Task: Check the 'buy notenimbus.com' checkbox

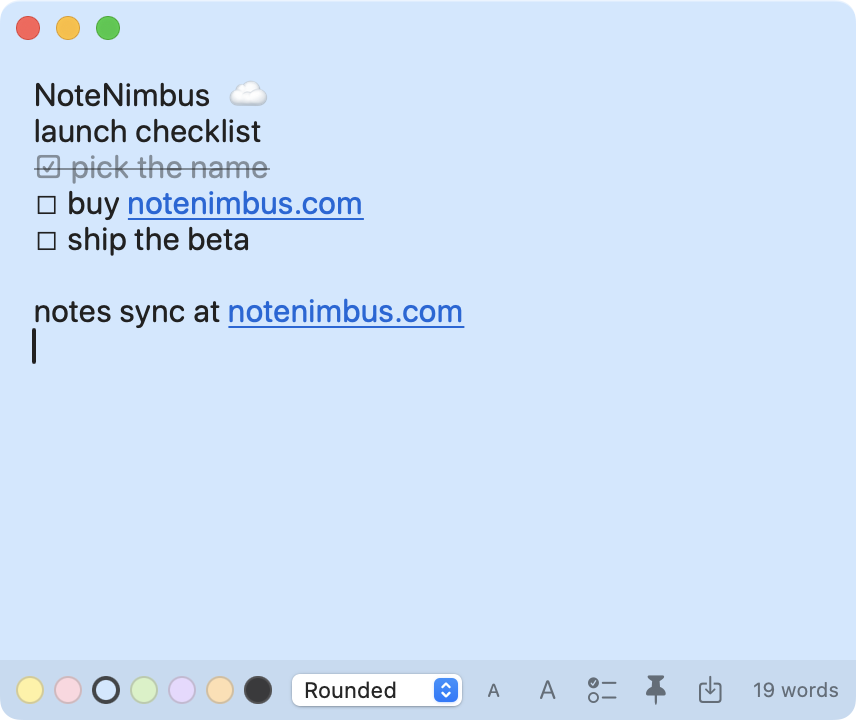Action: pyautogui.click(x=46, y=205)
